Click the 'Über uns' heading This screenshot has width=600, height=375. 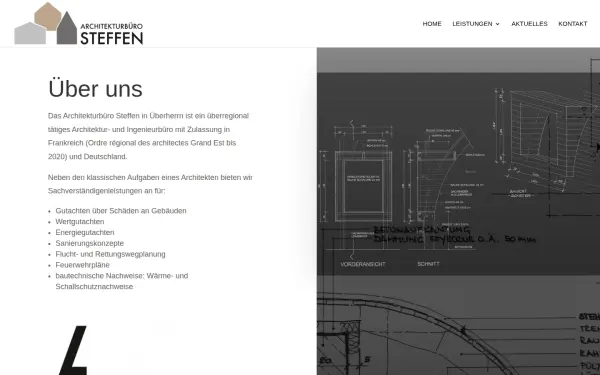point(95,89)
